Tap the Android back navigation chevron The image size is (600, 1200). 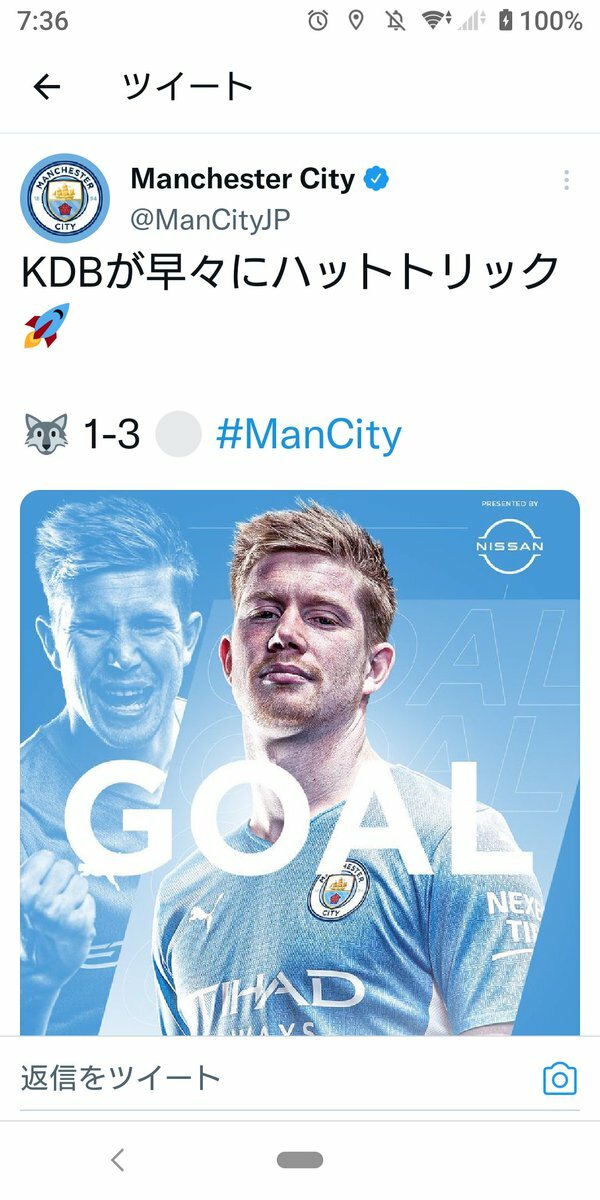(117, 1160)
